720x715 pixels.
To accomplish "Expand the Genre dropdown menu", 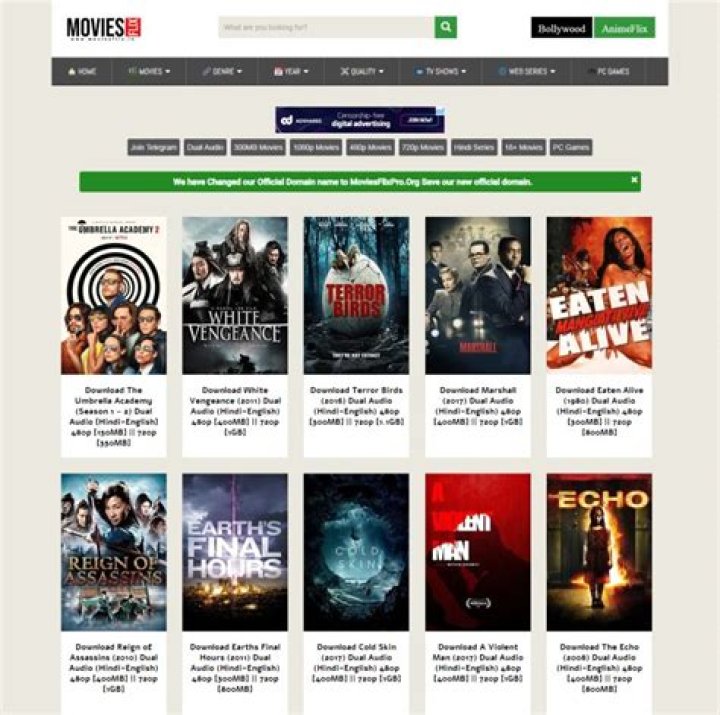I will point(222,72).
